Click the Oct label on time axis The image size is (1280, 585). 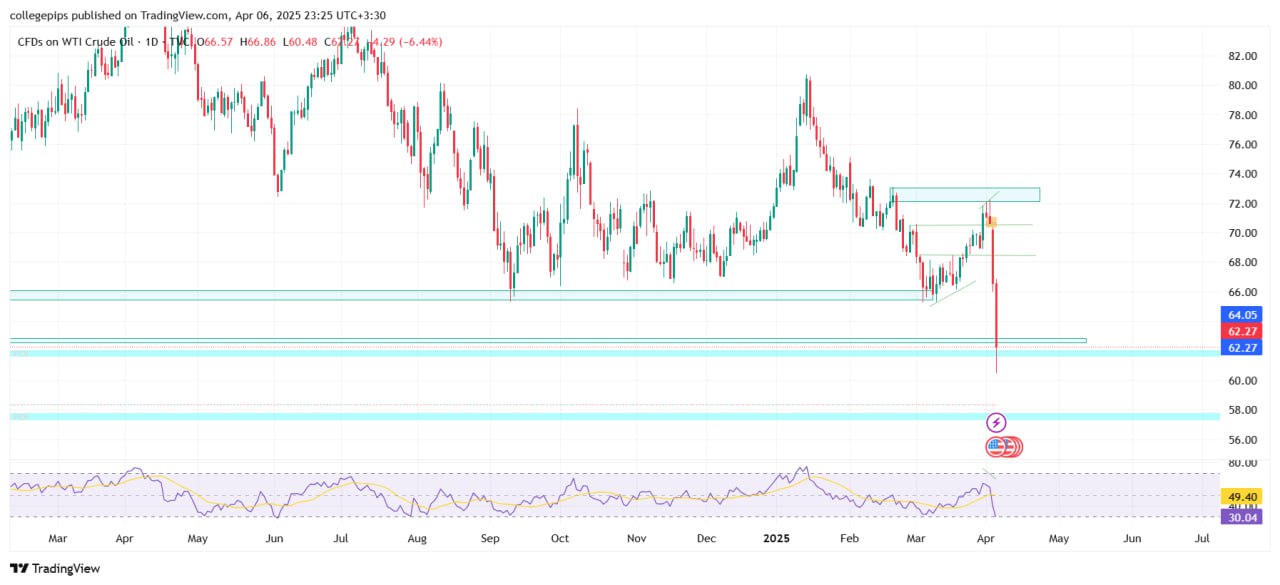coord(559,538)
